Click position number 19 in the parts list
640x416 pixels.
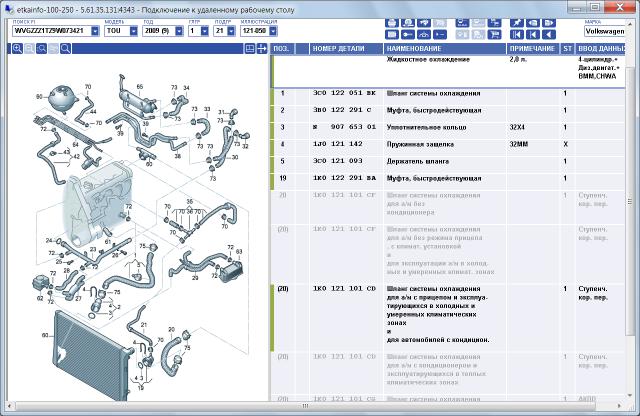(x=282, y=178)
